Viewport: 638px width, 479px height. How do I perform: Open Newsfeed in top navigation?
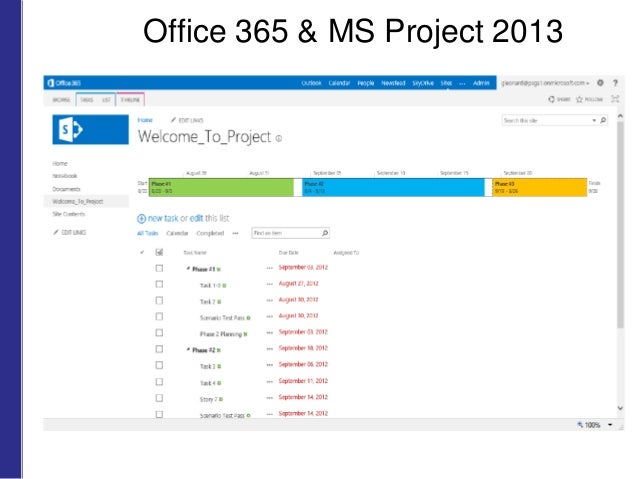pos(393,83)
